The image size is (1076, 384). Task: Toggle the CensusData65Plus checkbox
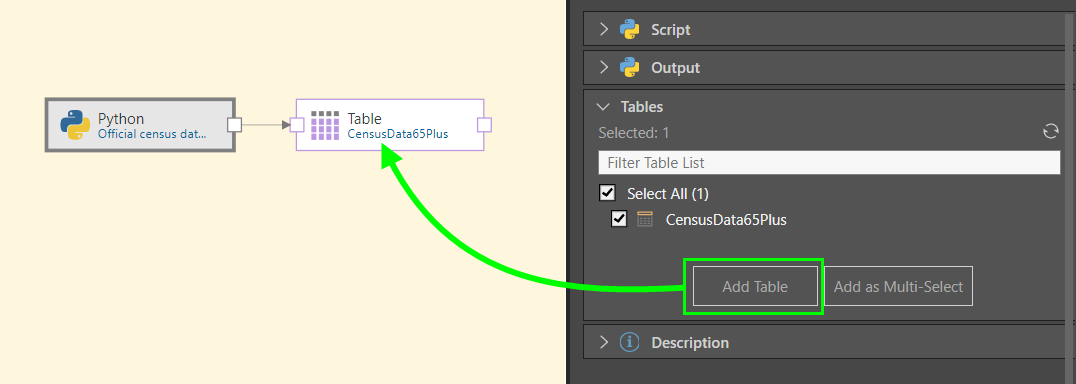point(619,219)
